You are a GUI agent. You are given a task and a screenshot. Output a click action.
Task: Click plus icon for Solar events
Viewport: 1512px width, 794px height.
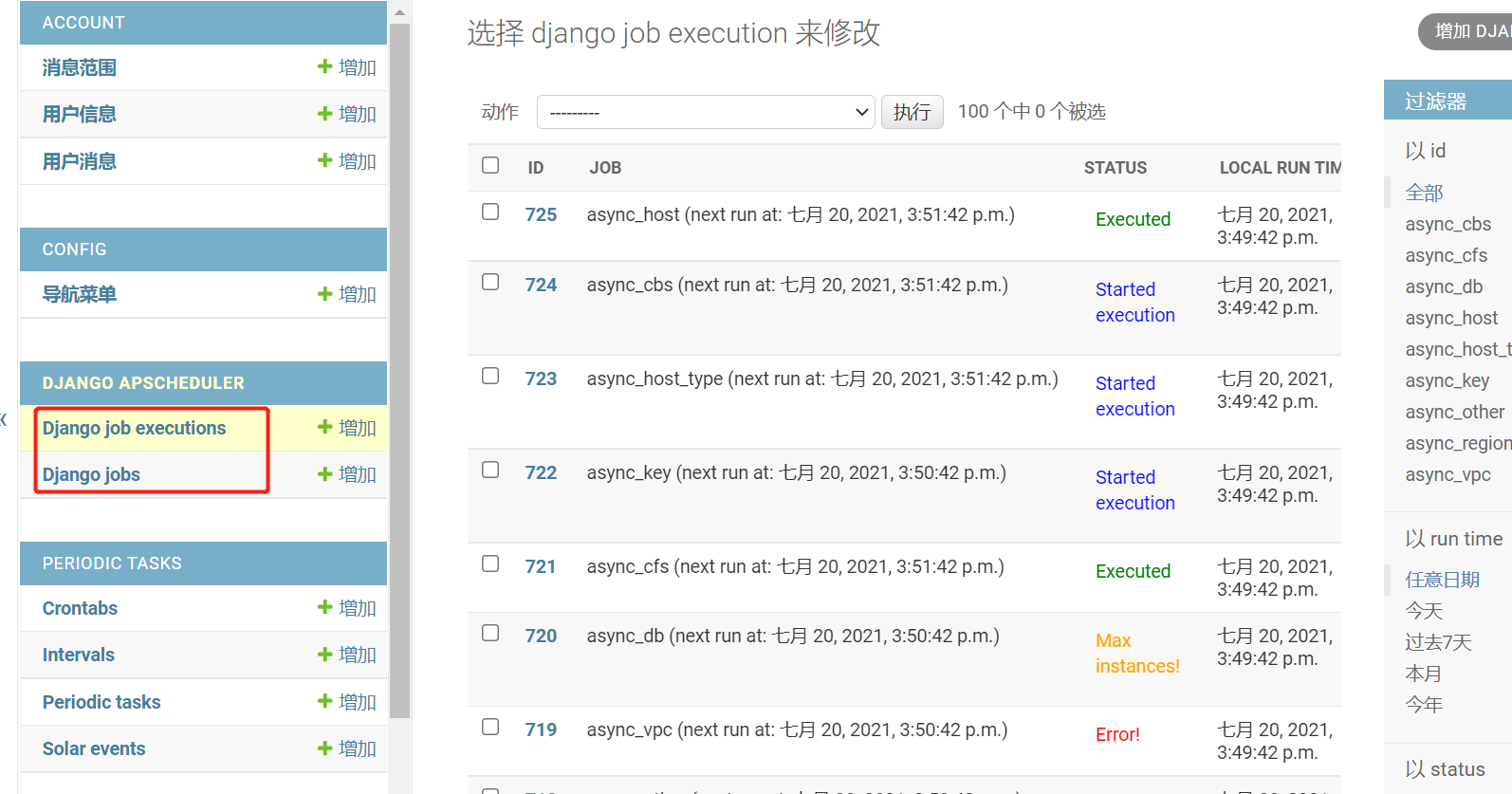click(x=325, y=748)
